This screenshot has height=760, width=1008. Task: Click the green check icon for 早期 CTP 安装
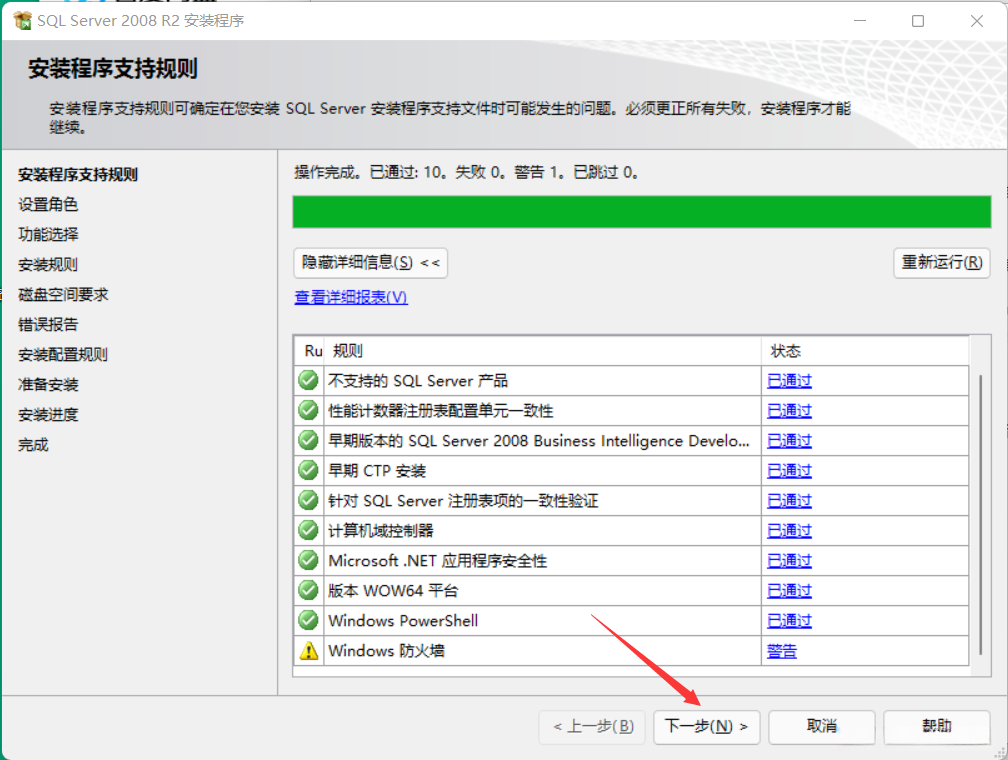309,471
